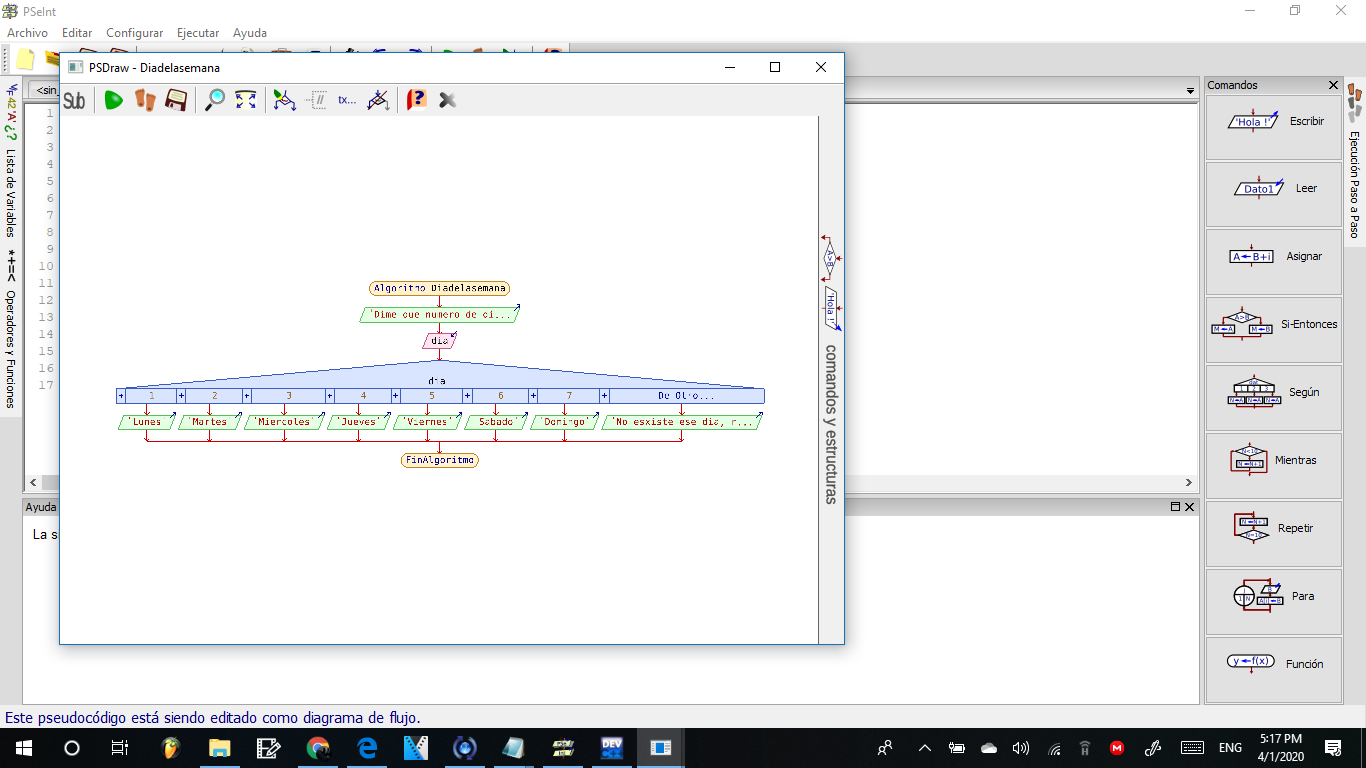Click the editor's horizontal scrollbar right arrow
Viewport: 1366px width, 768px height.
(x=1189, y=483)
